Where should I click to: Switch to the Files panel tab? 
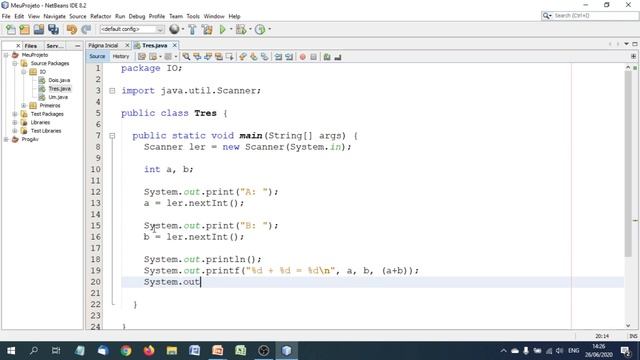(31, 46)
